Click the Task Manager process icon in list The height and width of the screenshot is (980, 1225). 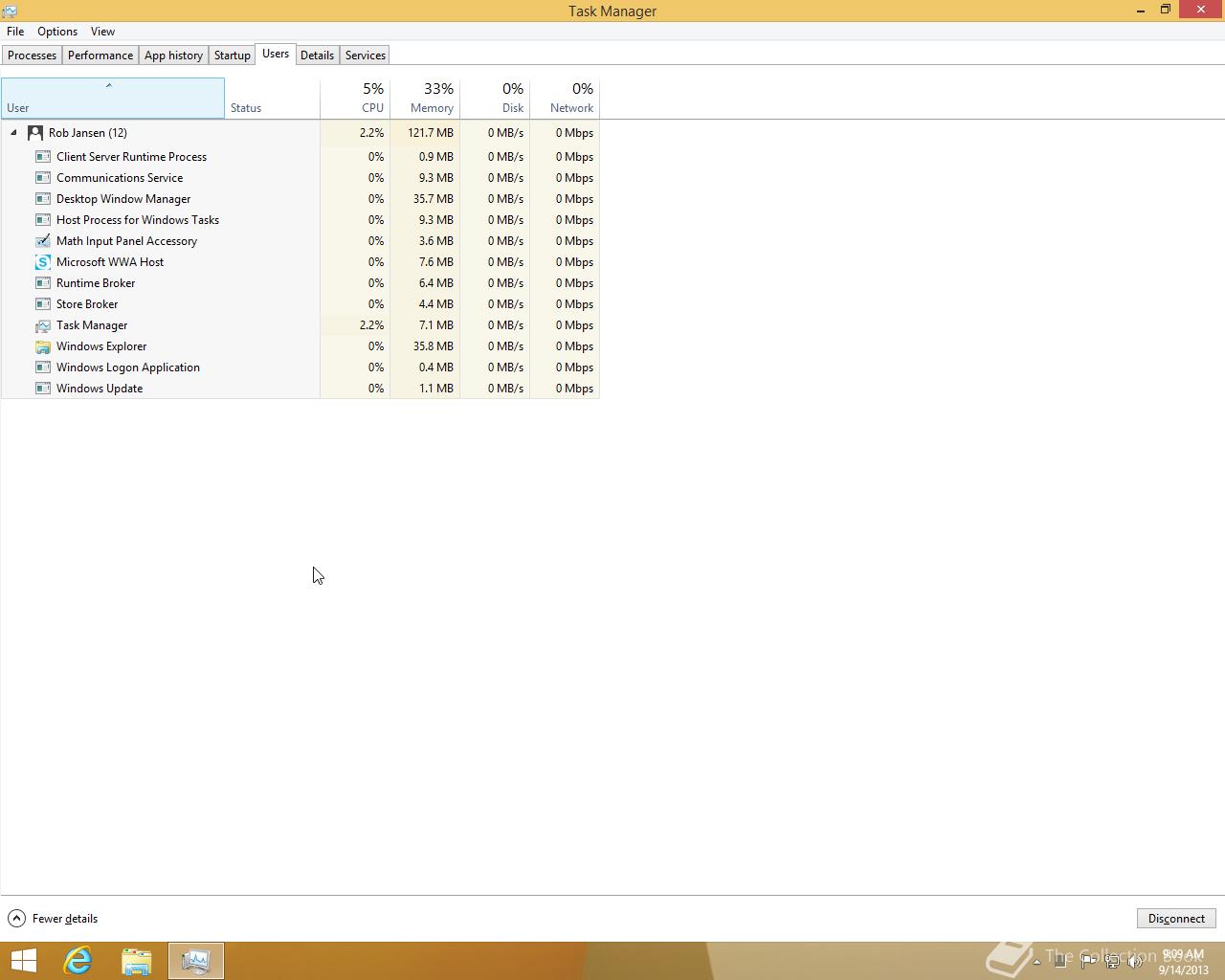43,325
